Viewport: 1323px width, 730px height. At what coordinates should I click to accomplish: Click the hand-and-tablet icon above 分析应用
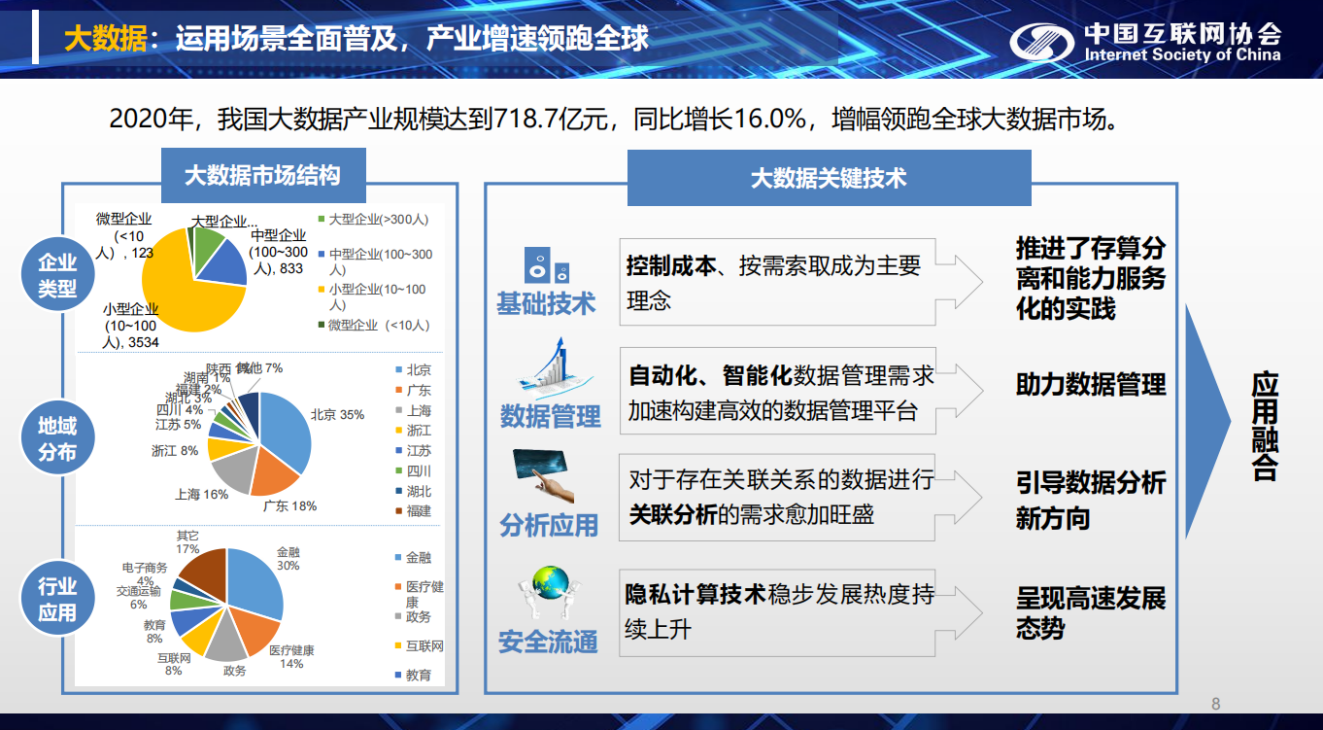click(x=543, y=476)
